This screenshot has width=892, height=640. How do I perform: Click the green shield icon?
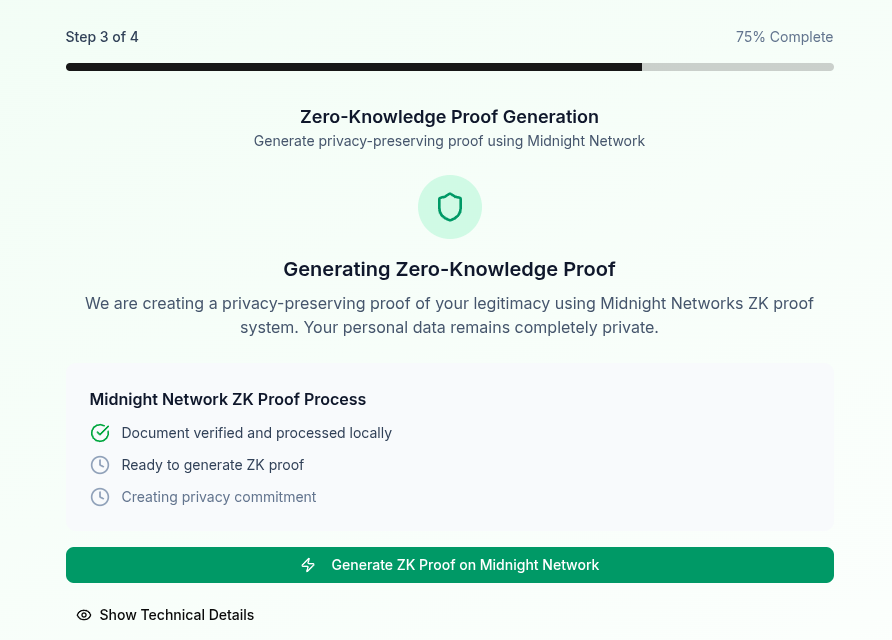click(x=449, y=207)
